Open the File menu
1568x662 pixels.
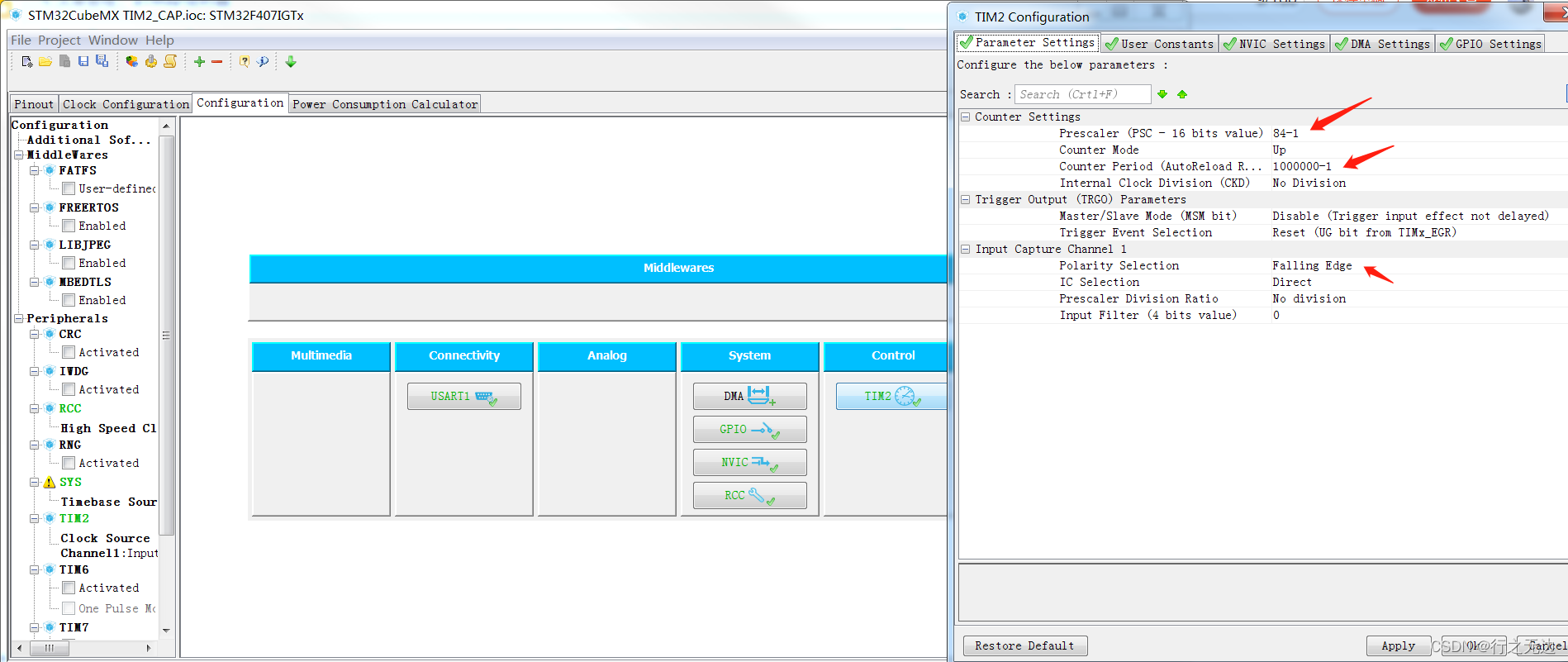[x=21, y=40]
